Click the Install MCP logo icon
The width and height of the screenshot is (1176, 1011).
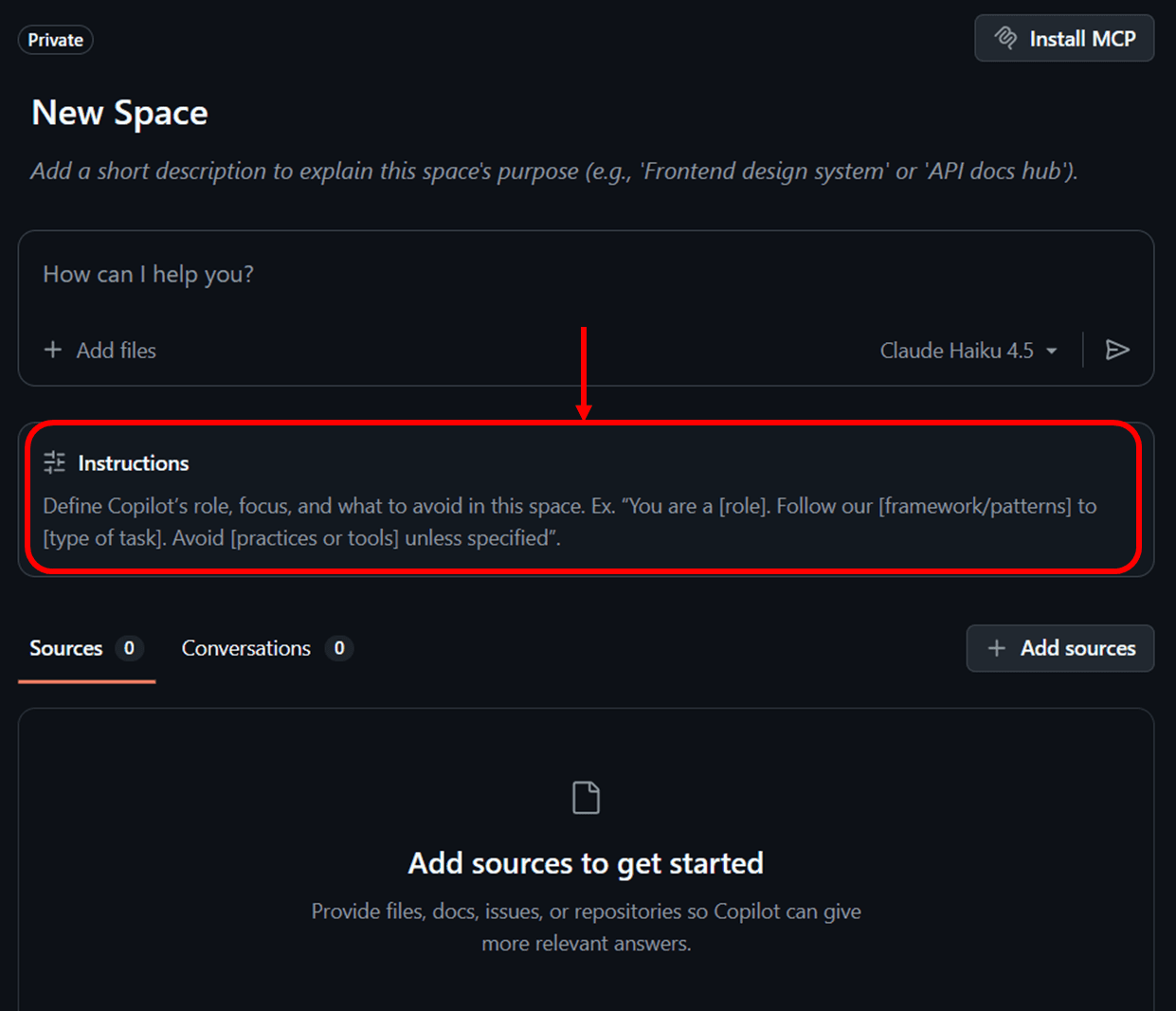[1005, 39]
